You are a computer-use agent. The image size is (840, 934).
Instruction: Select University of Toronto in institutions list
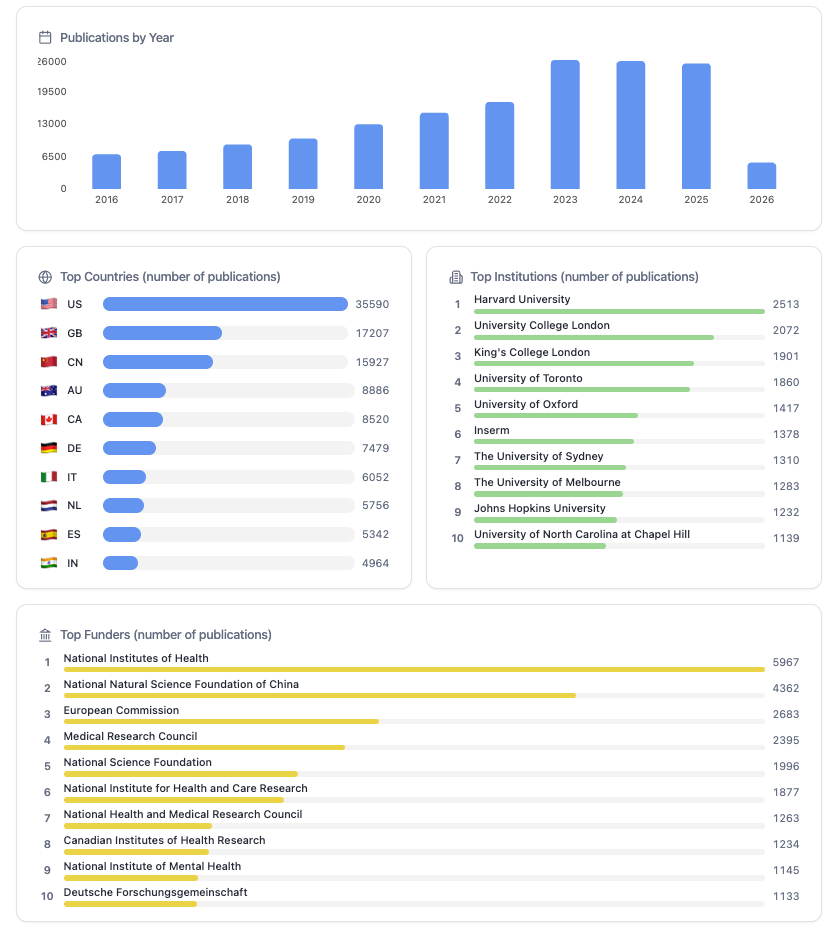528,379
